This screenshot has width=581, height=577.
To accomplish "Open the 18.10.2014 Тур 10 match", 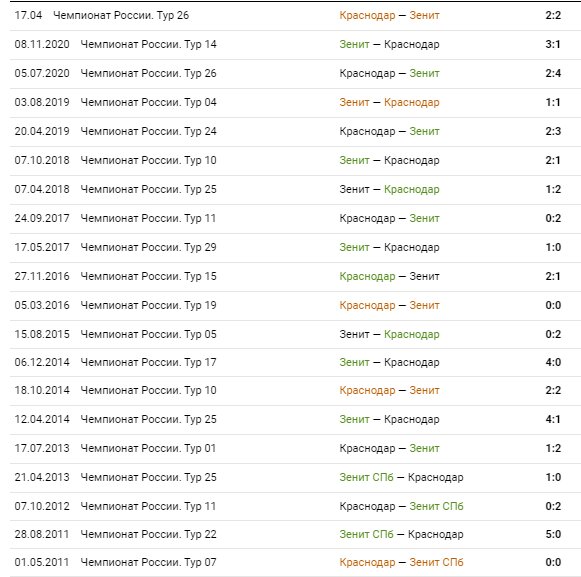I will 295,391.
